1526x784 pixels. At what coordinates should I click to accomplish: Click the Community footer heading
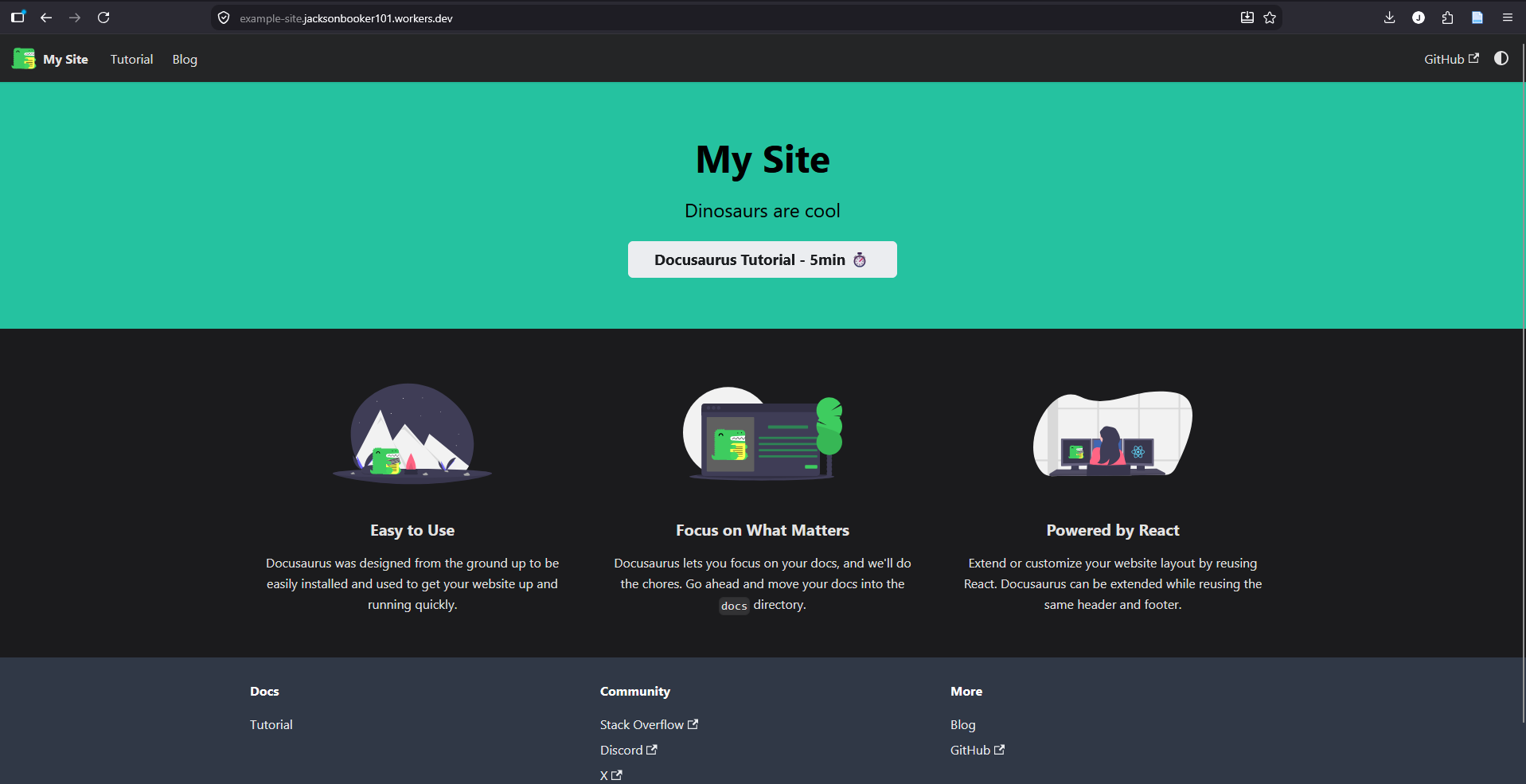[x=635, y=691]
